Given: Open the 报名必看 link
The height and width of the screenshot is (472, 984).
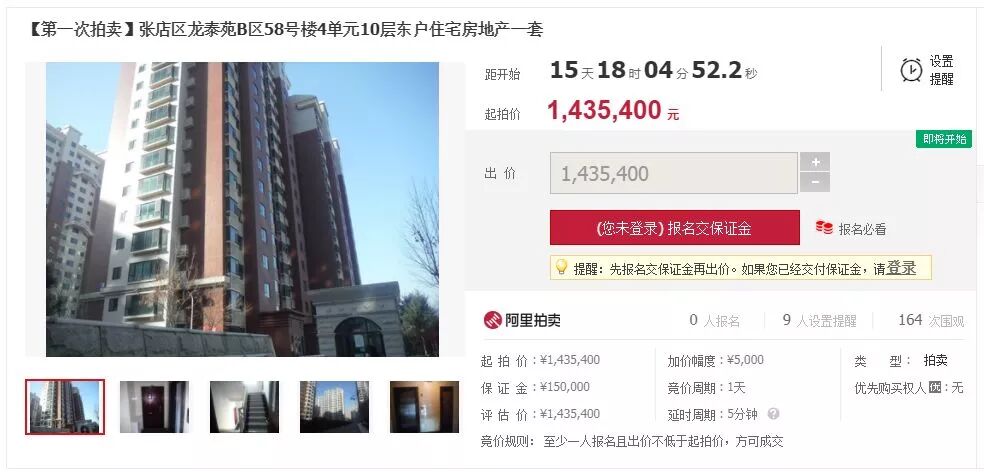Looking at the screenshot, I should click(862, 229).
